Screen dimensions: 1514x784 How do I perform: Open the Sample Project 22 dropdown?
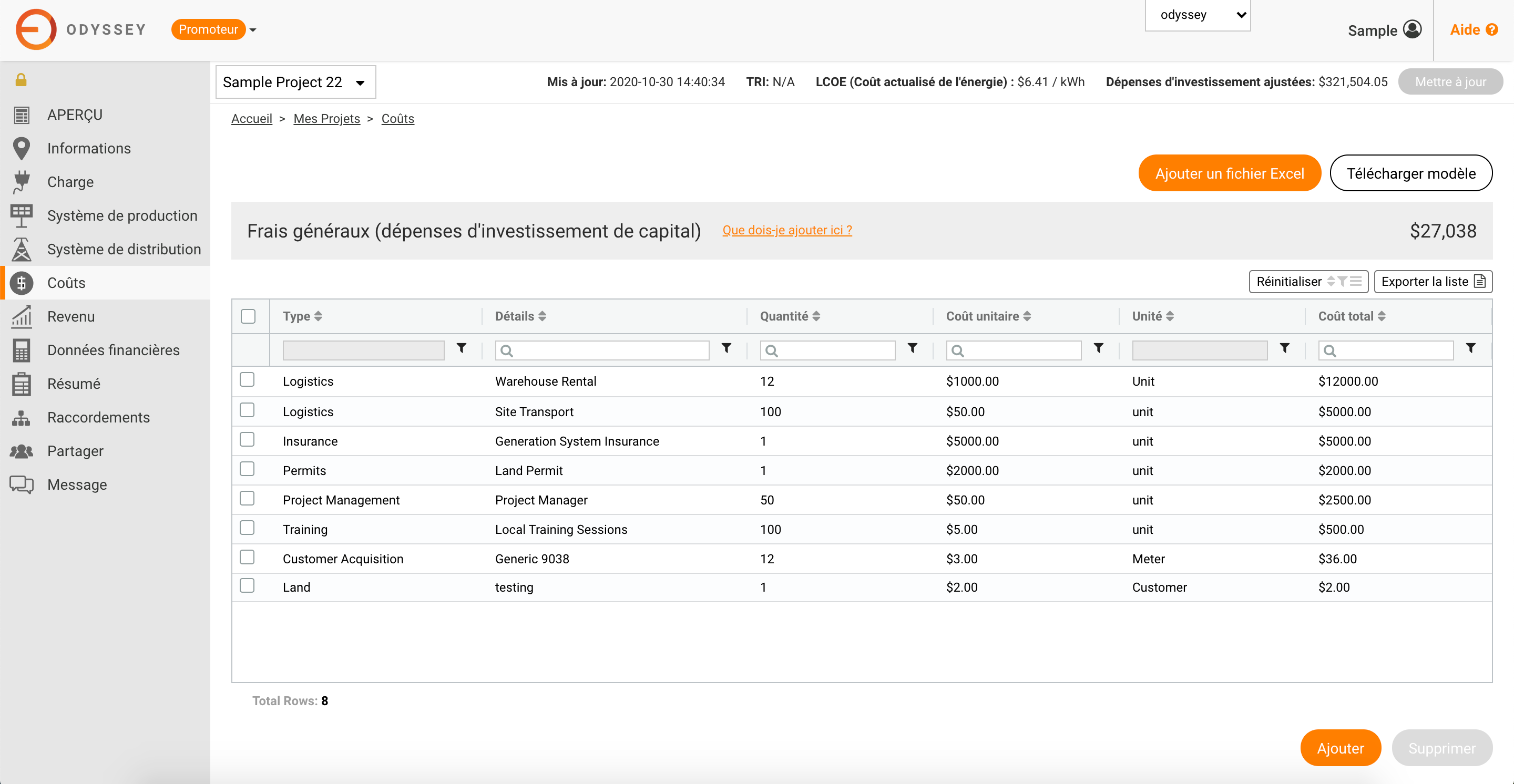point(295,82)
